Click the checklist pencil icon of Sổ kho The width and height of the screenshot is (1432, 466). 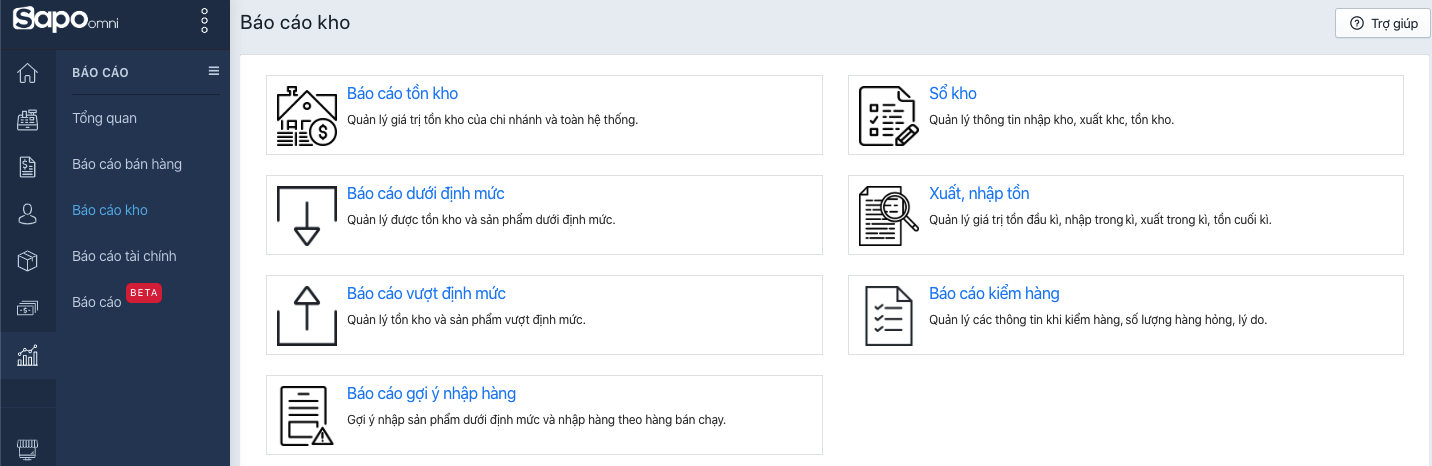888,115
